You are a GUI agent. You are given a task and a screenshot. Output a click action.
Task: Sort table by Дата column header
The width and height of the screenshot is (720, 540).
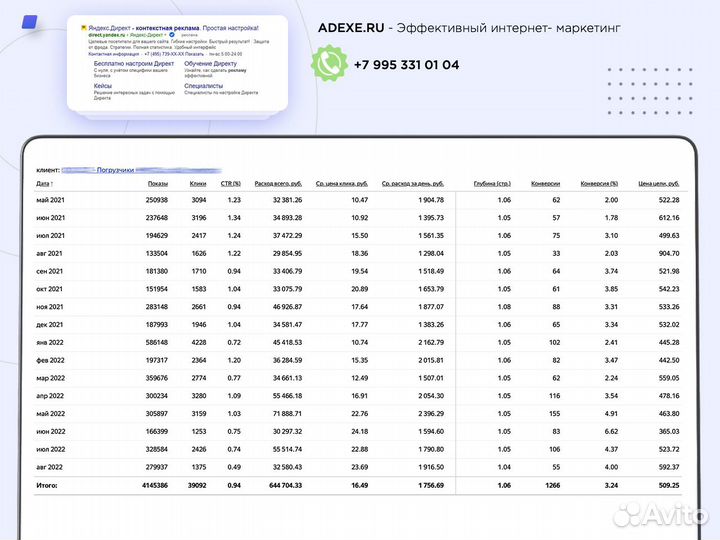pos(43,184)
